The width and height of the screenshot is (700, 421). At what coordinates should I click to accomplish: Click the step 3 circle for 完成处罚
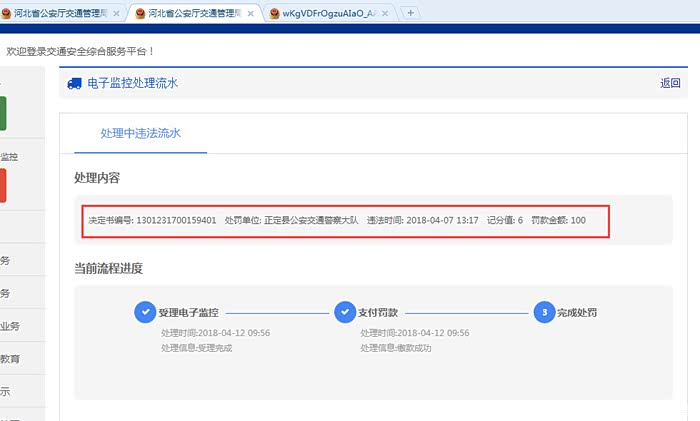tap(544, 312)
